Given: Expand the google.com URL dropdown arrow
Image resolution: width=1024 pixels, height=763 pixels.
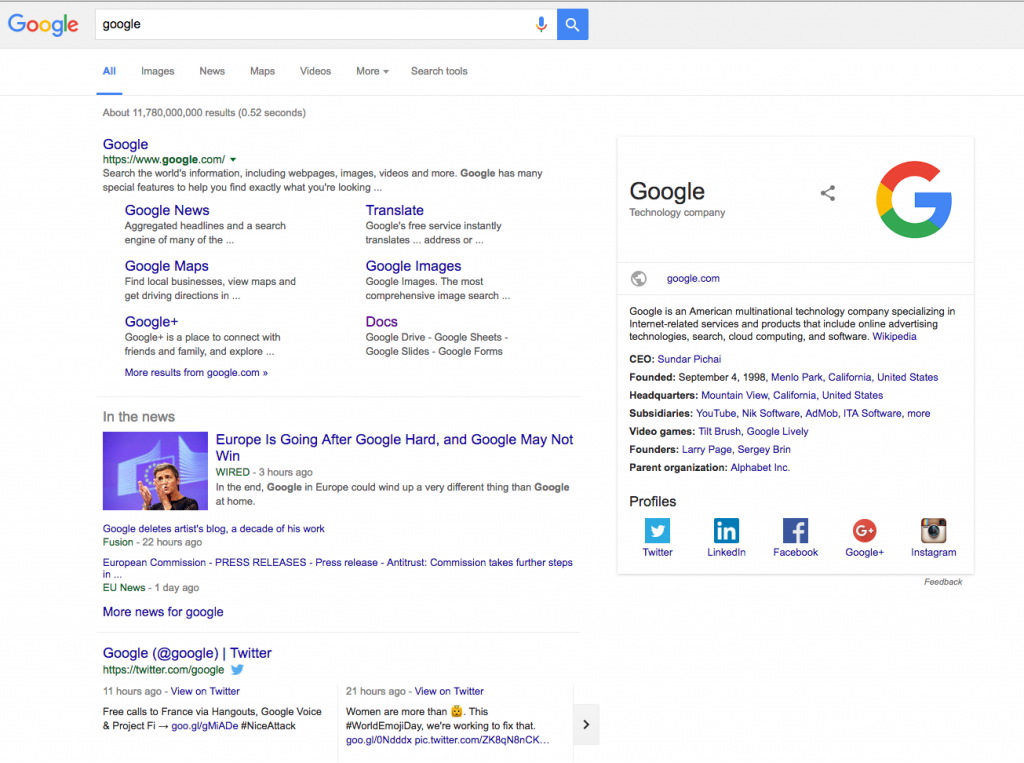Looking at the screenshot, I should (x=233, y=159).
